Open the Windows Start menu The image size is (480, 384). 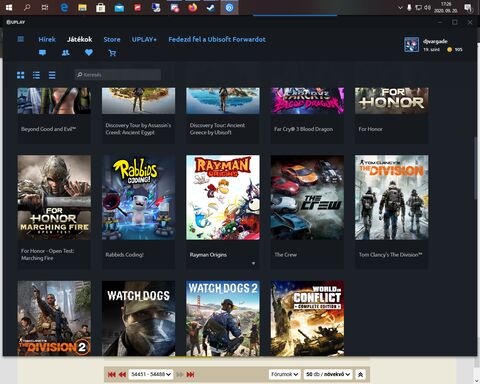9,7
